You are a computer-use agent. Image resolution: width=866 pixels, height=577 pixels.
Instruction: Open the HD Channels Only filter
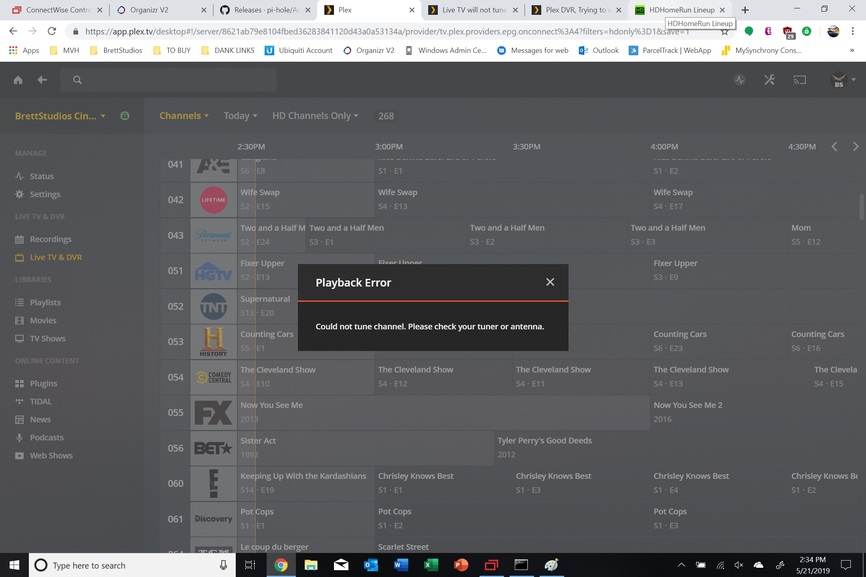pos(315,115)
